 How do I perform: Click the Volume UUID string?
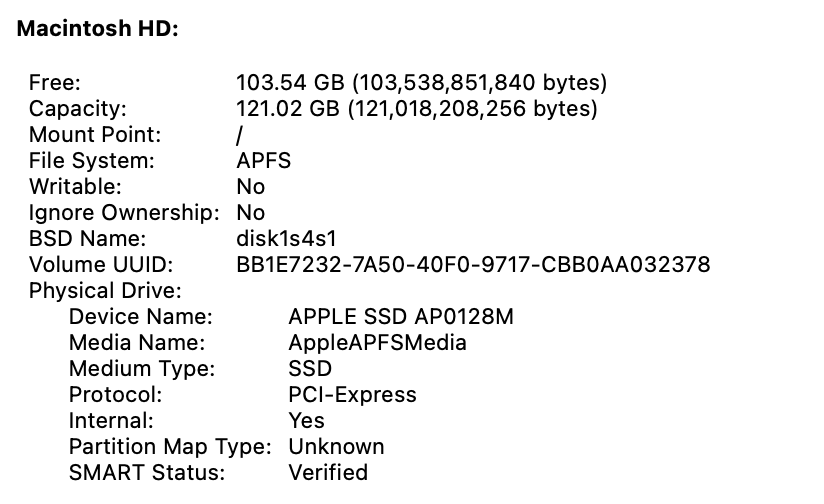pos(473,265)
